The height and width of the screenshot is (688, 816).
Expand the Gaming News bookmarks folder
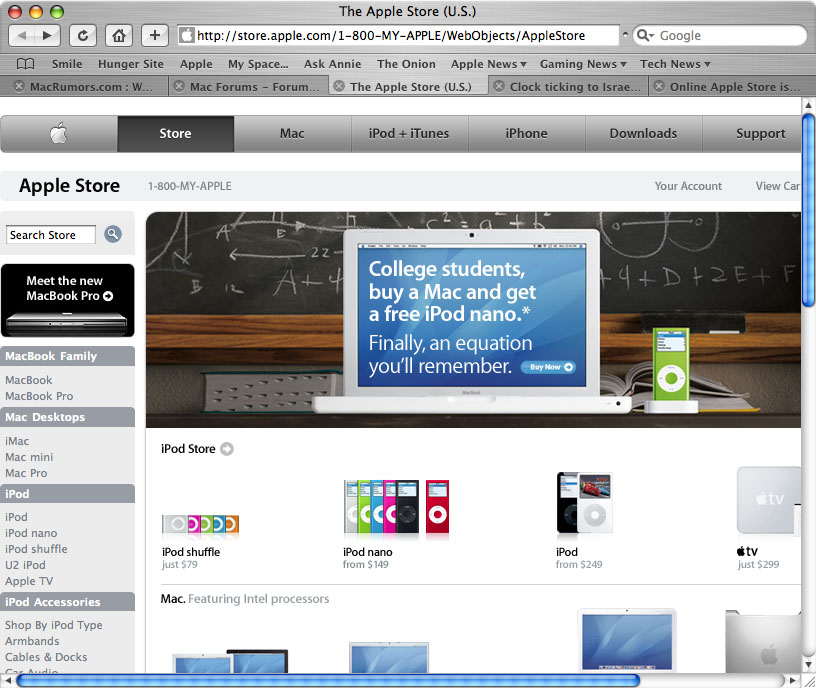[583, 64]
